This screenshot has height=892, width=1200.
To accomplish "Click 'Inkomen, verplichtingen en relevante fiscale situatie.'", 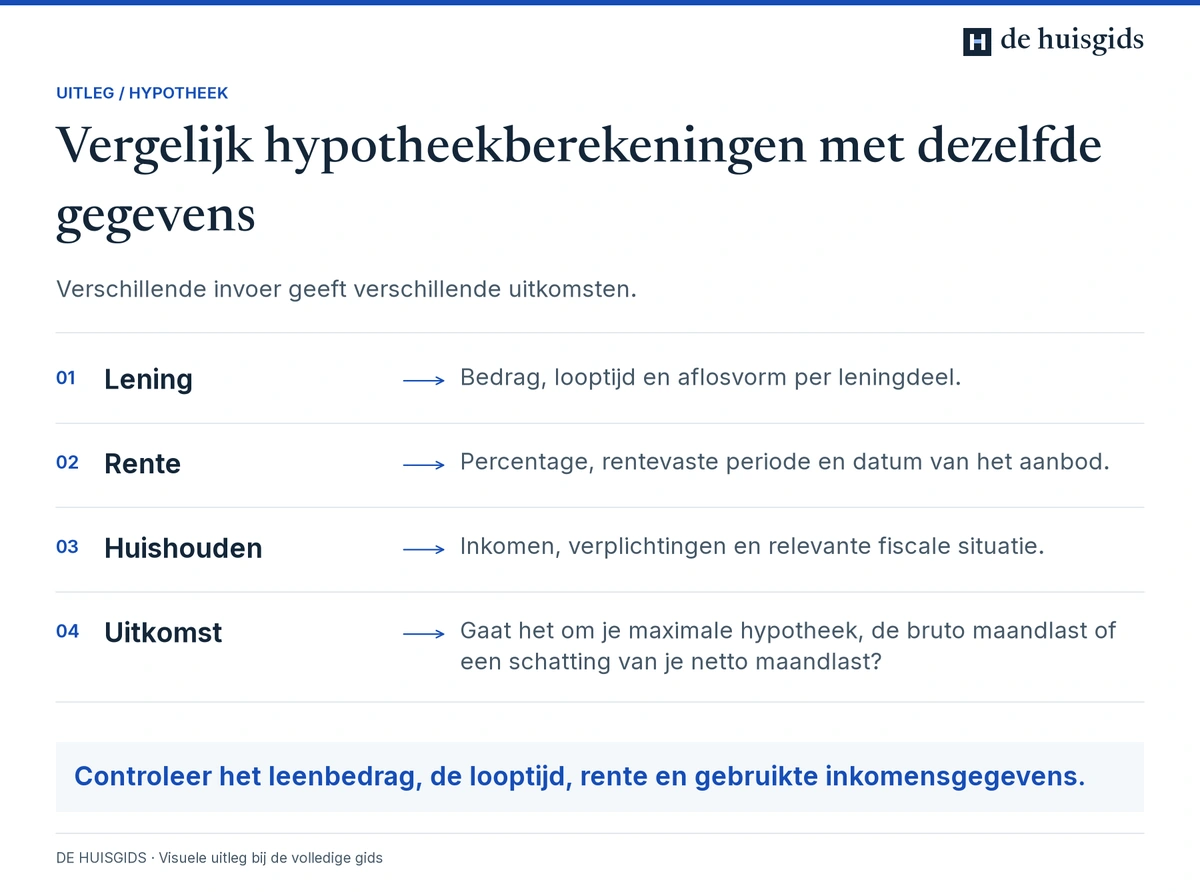I will [x=752, y=547].
